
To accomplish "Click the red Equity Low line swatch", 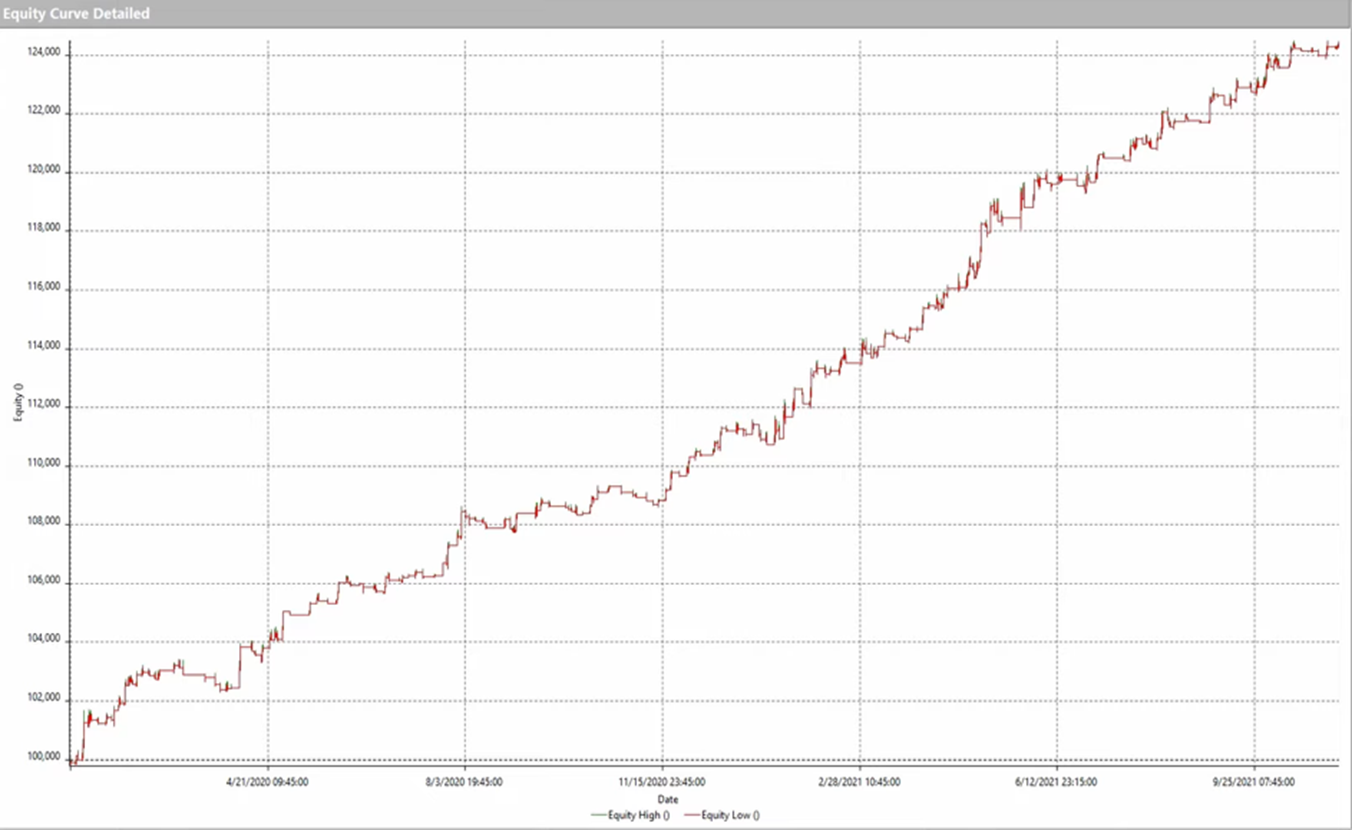I will pyautogui.click(x=691, y=815).
